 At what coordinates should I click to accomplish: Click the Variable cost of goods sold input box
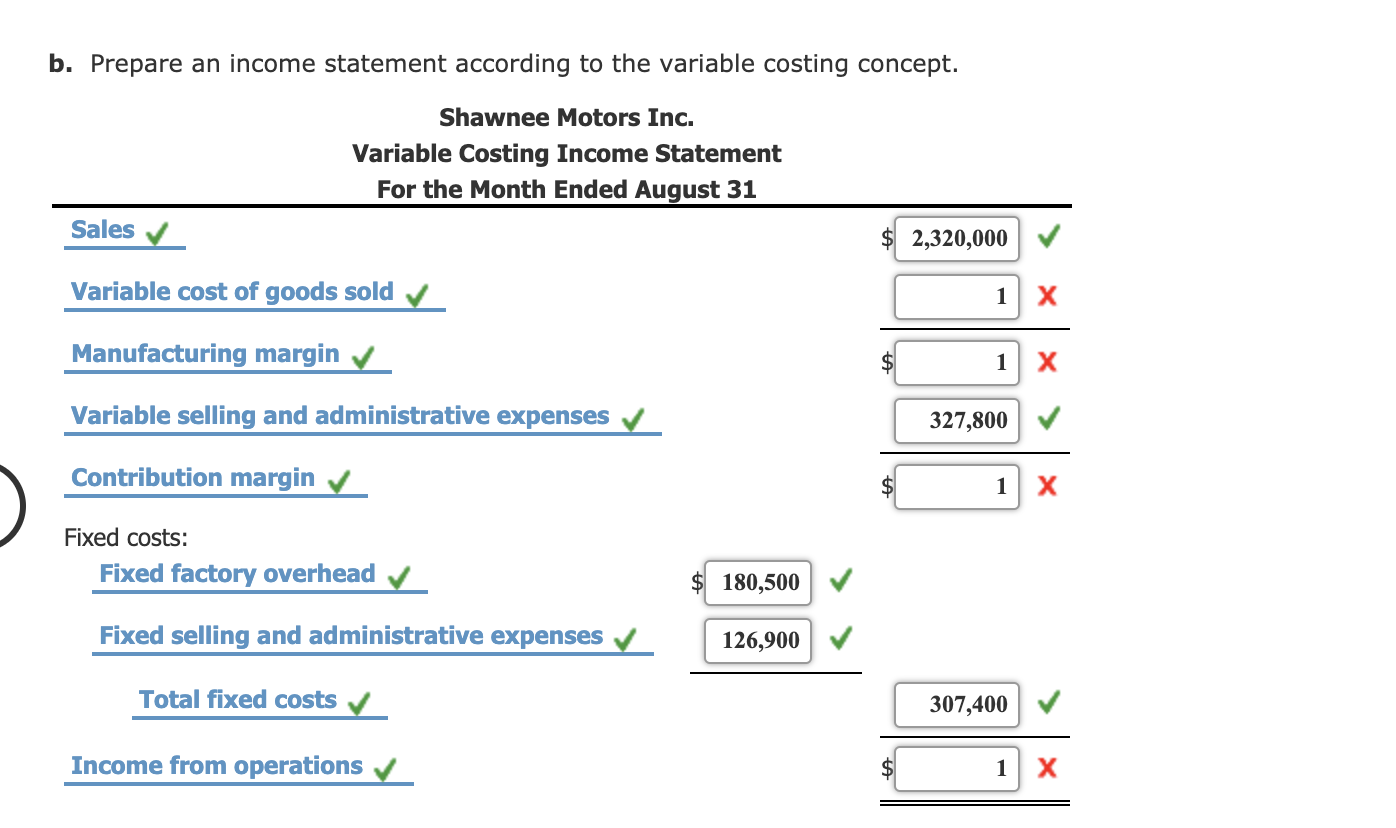coord(956,296)
